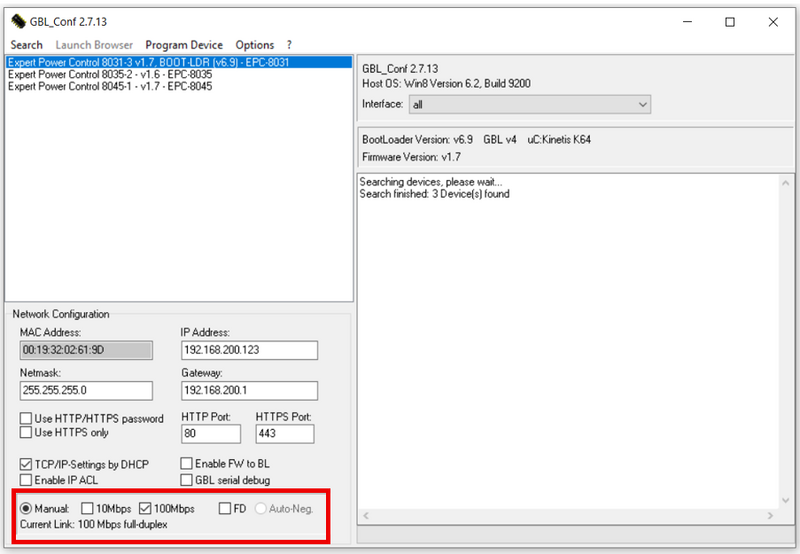Enable the GBL serial debug checkbox
Screen dimensions: 800x554
(187, 480)
